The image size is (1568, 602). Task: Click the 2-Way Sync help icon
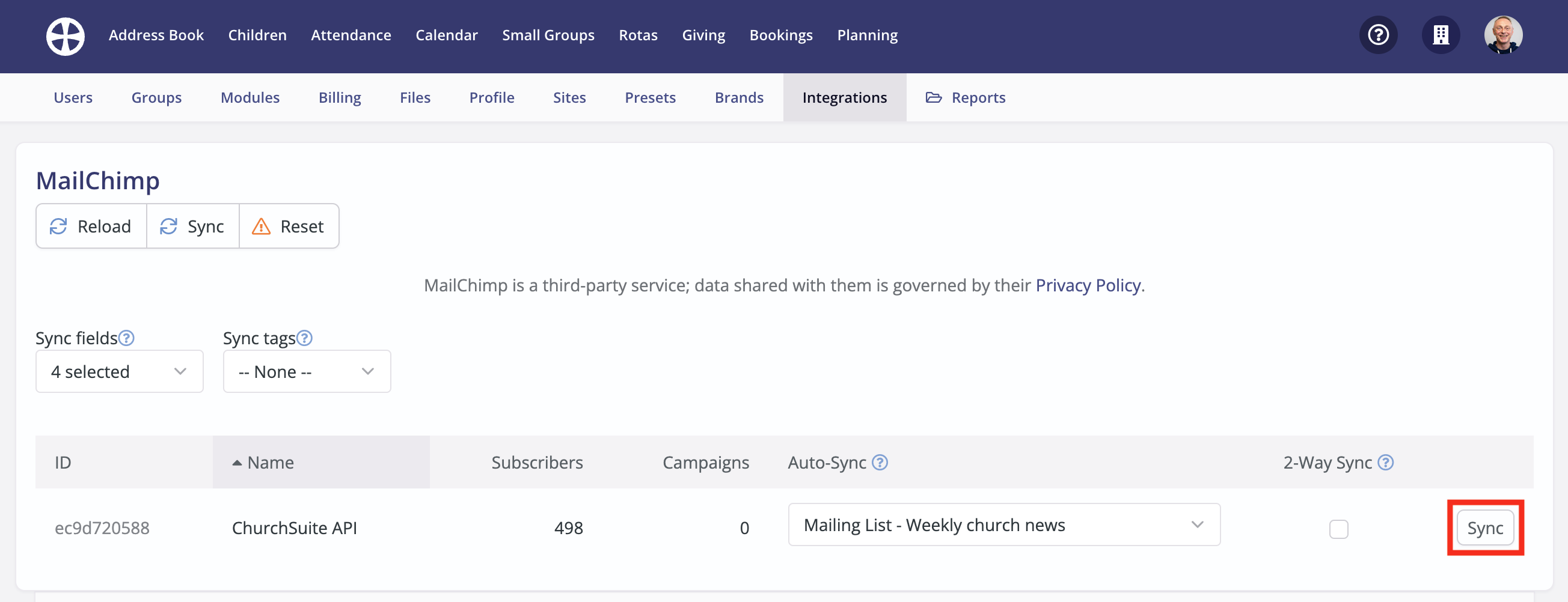point(1385,463)
